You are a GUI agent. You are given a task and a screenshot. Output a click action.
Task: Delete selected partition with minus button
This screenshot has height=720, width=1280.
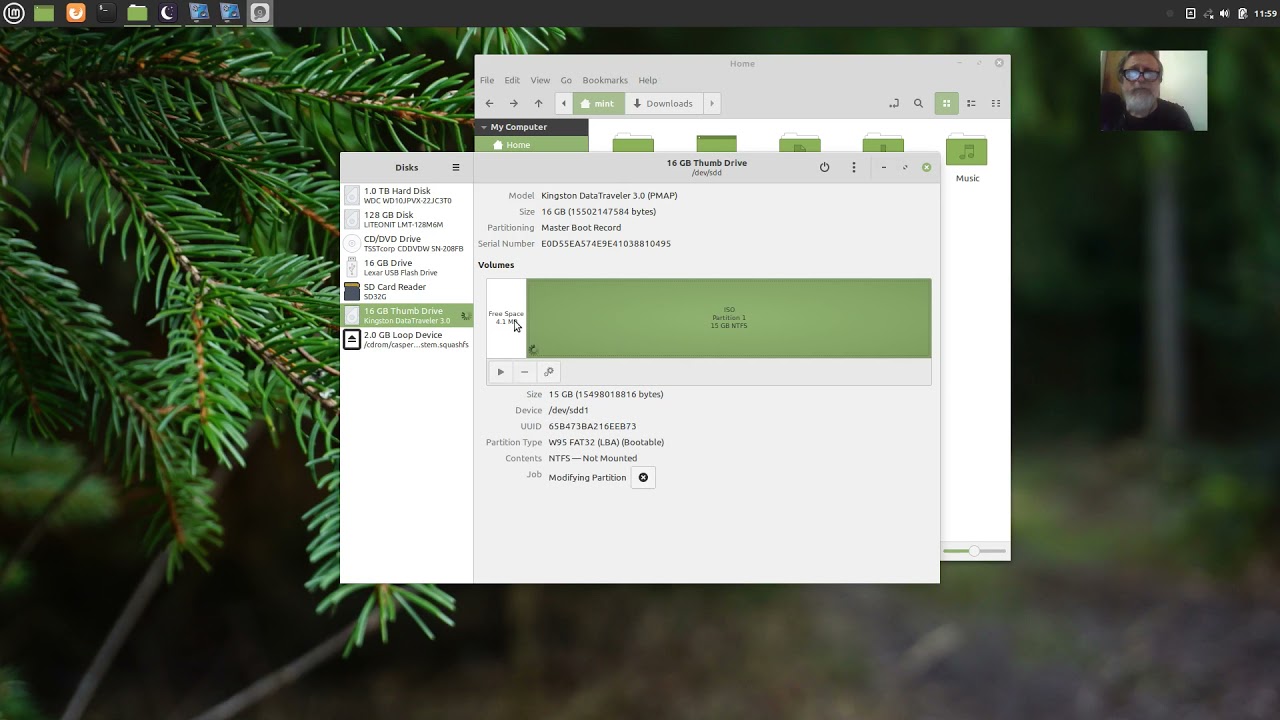[524, 372]
